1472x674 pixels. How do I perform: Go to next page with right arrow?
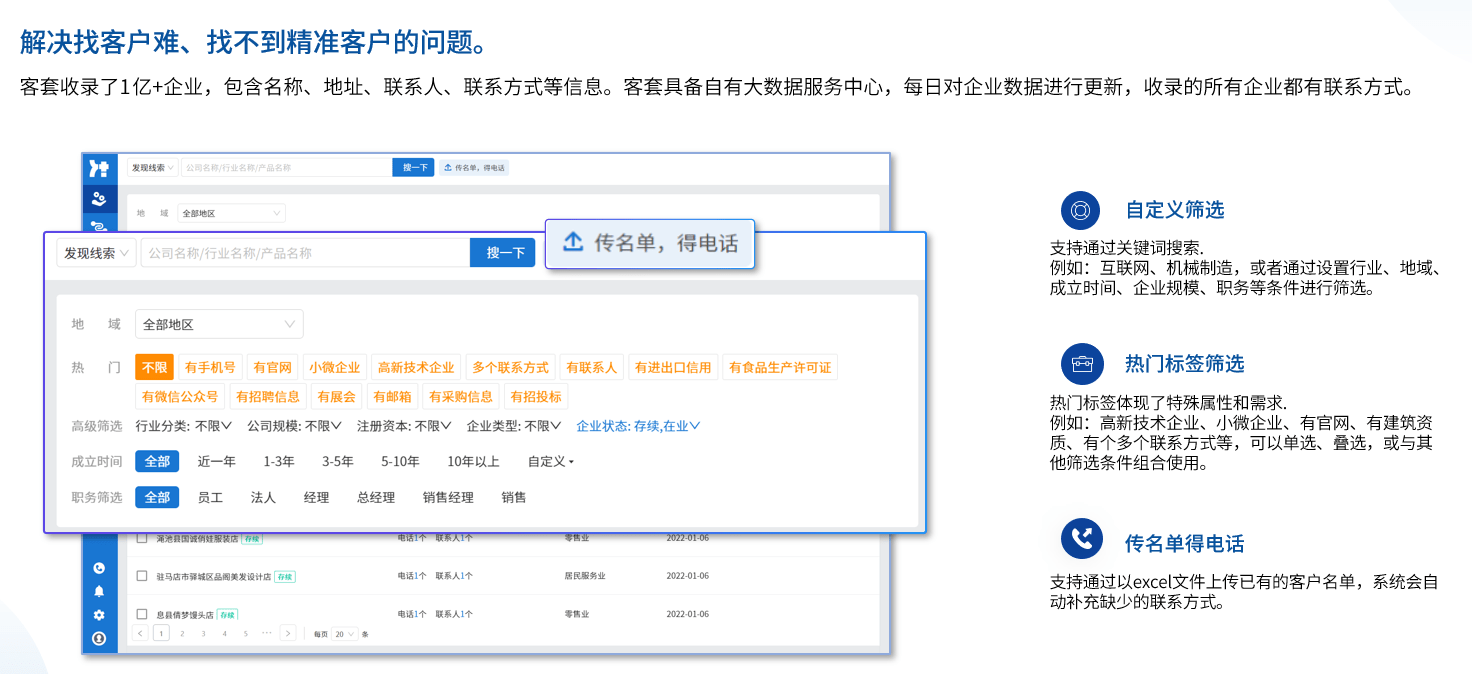pyautogui.click(x=288, y=633)
